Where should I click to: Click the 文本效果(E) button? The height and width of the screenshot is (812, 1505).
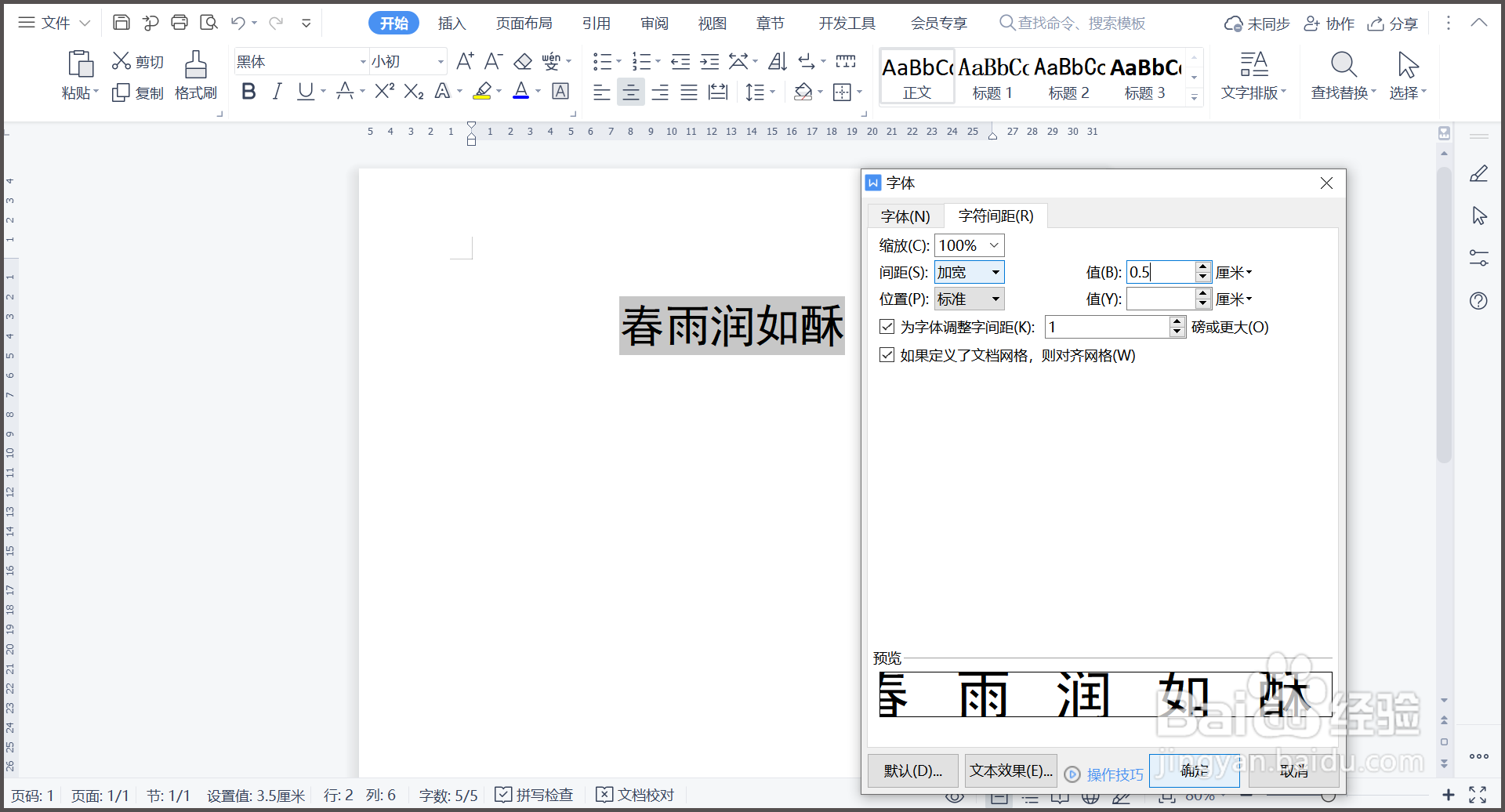coord(1010,770)
